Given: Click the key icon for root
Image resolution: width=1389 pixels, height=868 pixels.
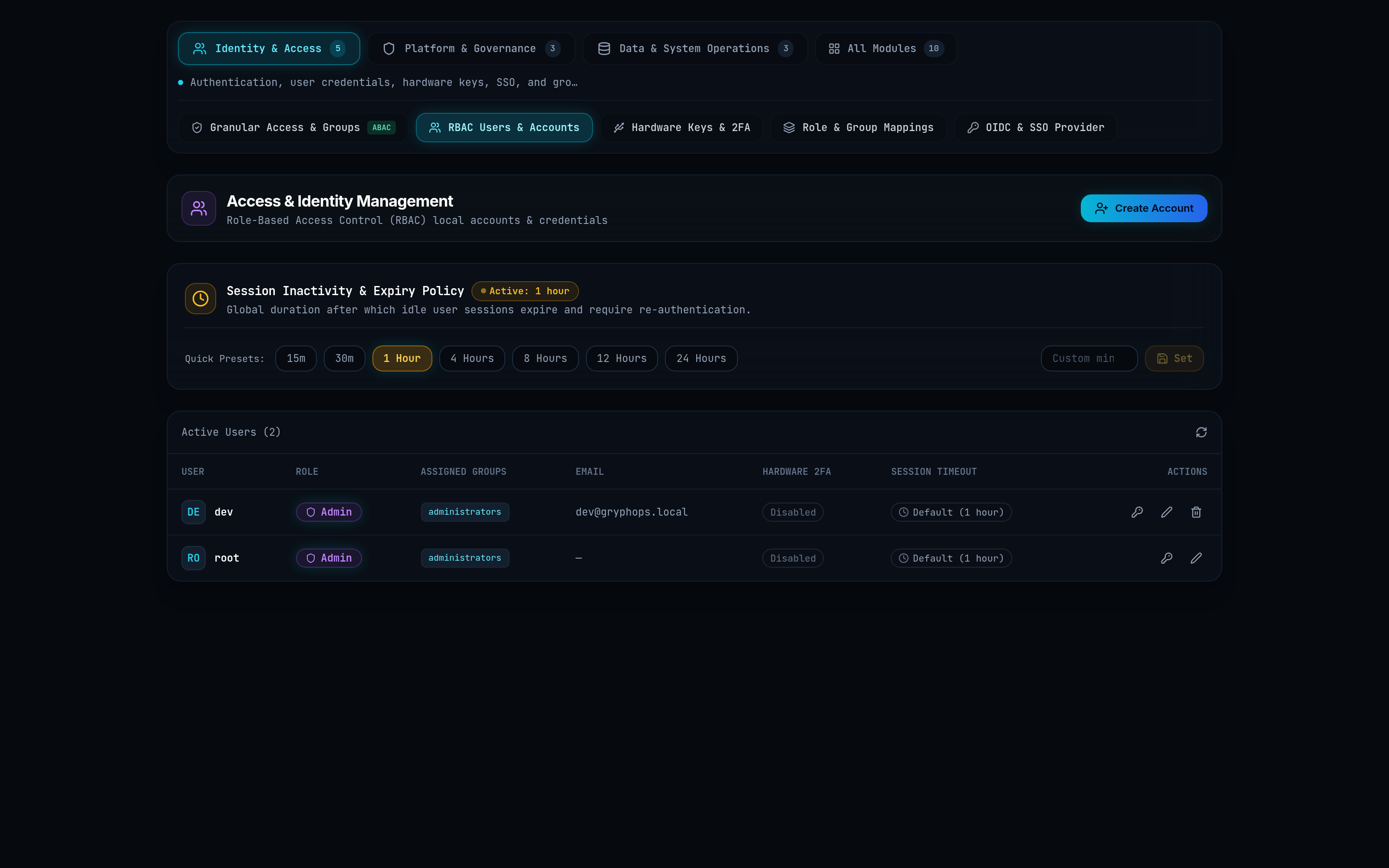Looking at the screenshot, I should 1167,558.
